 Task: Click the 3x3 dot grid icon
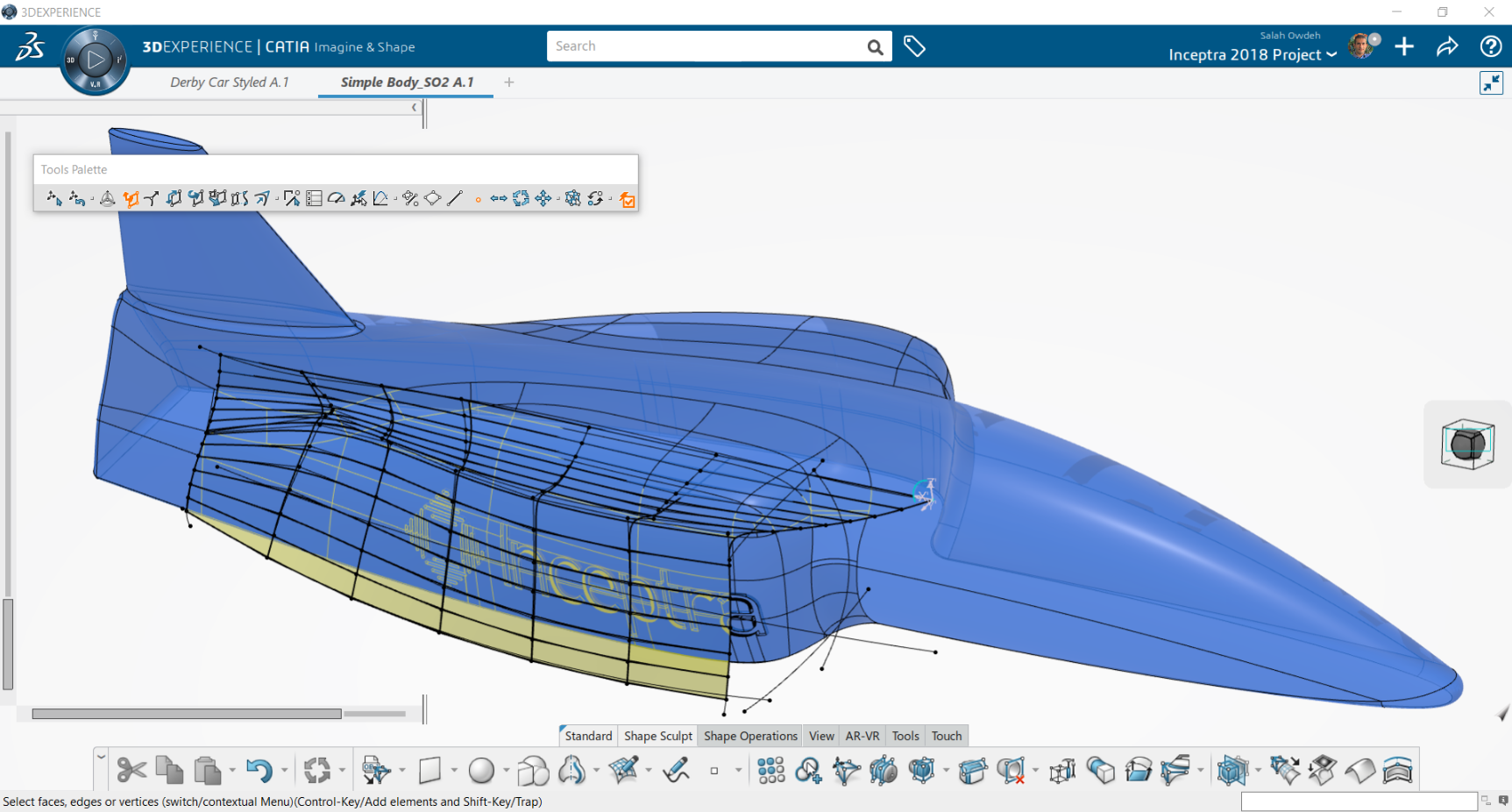pyautogui.click(x=770, y=771)
